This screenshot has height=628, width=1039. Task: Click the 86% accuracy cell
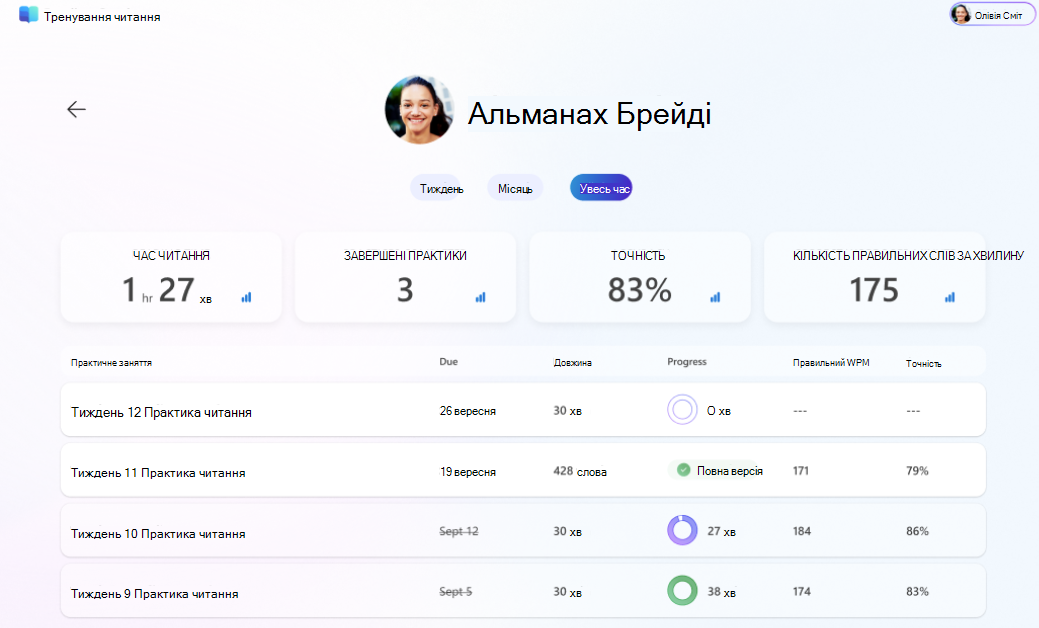(917, 531)
